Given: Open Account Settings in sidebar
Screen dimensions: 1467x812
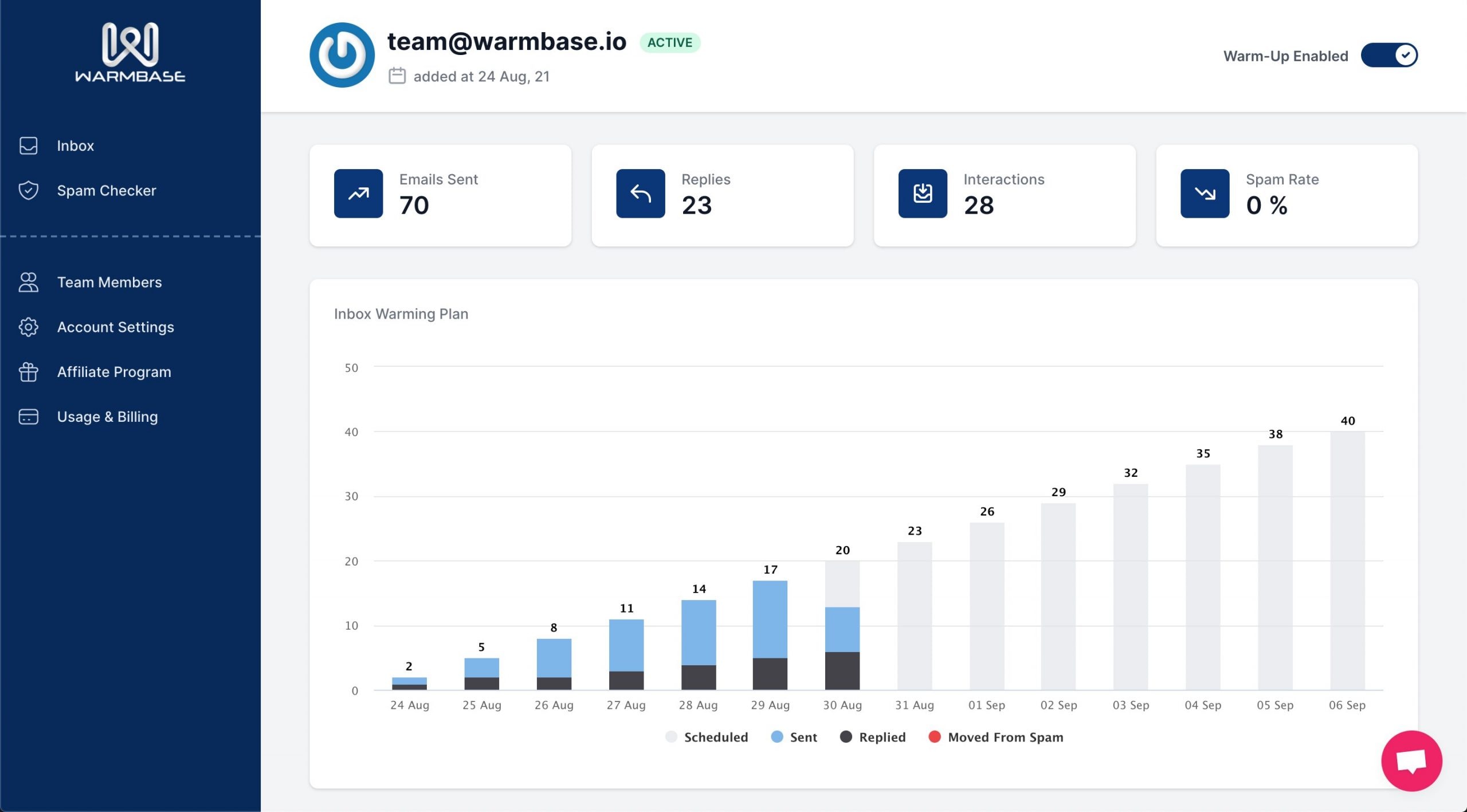Looking at the screenshot, I should click(115, 327).
